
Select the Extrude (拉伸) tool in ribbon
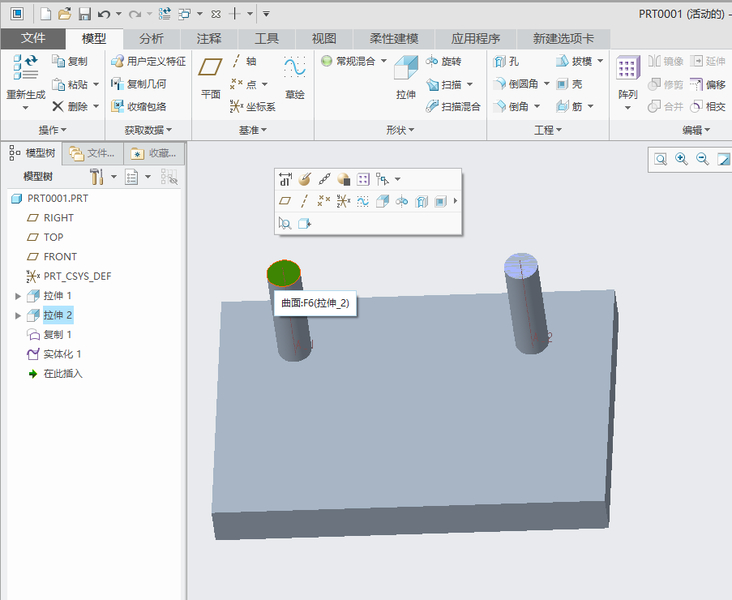coord(406,77)
